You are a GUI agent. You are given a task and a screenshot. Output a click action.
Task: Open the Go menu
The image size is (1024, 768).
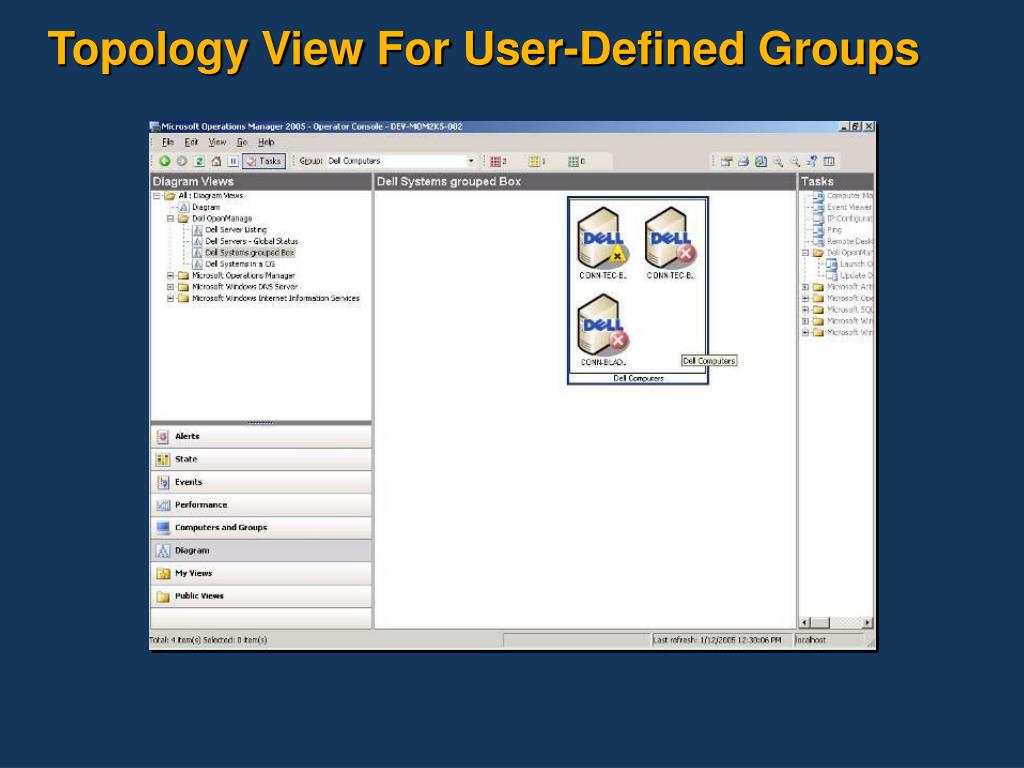242,142
